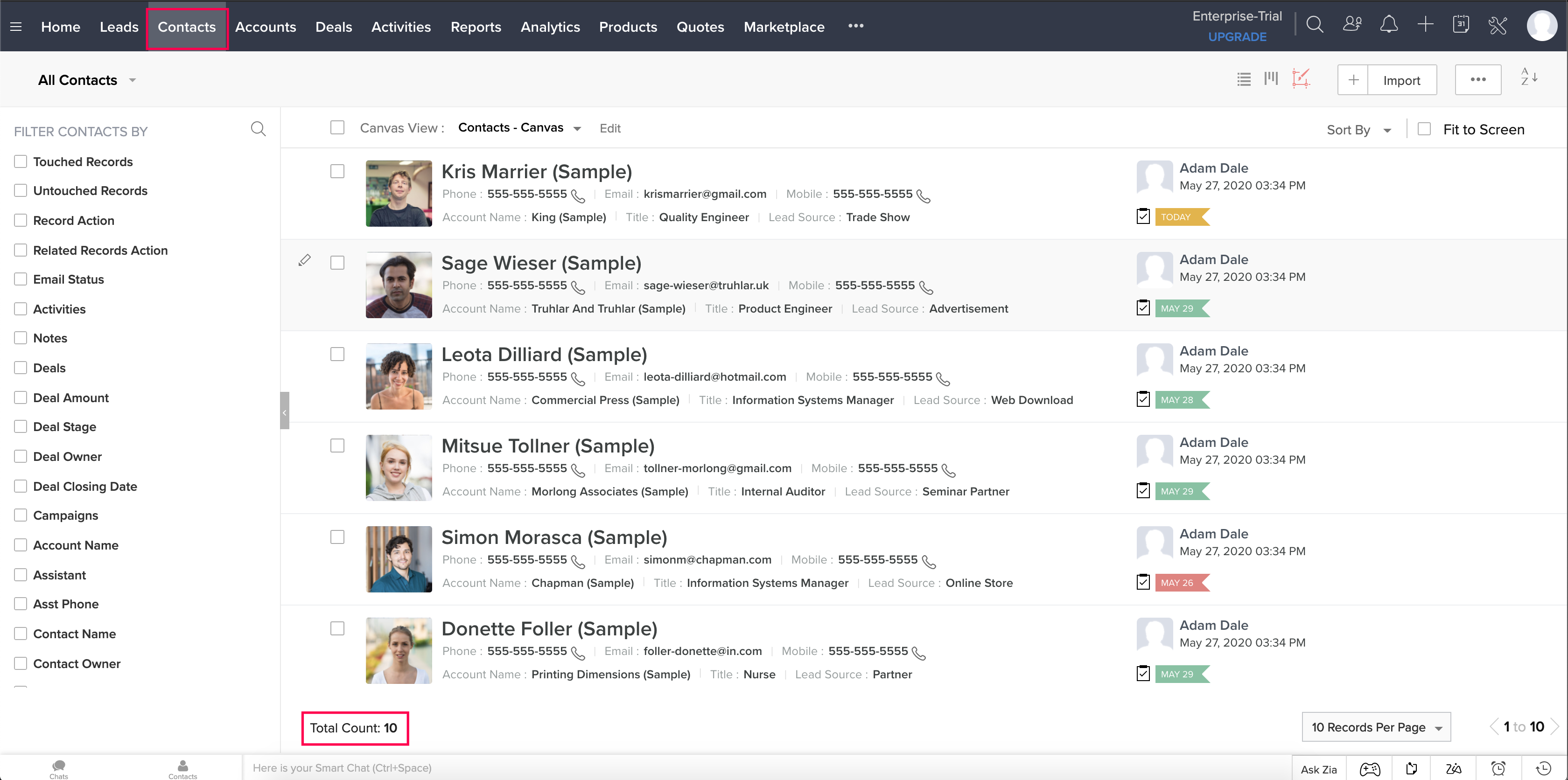Screen dimensions: 1568x780
Task: Go to the Deals tab
Action: pyautogui.click(x=333, y=27)
